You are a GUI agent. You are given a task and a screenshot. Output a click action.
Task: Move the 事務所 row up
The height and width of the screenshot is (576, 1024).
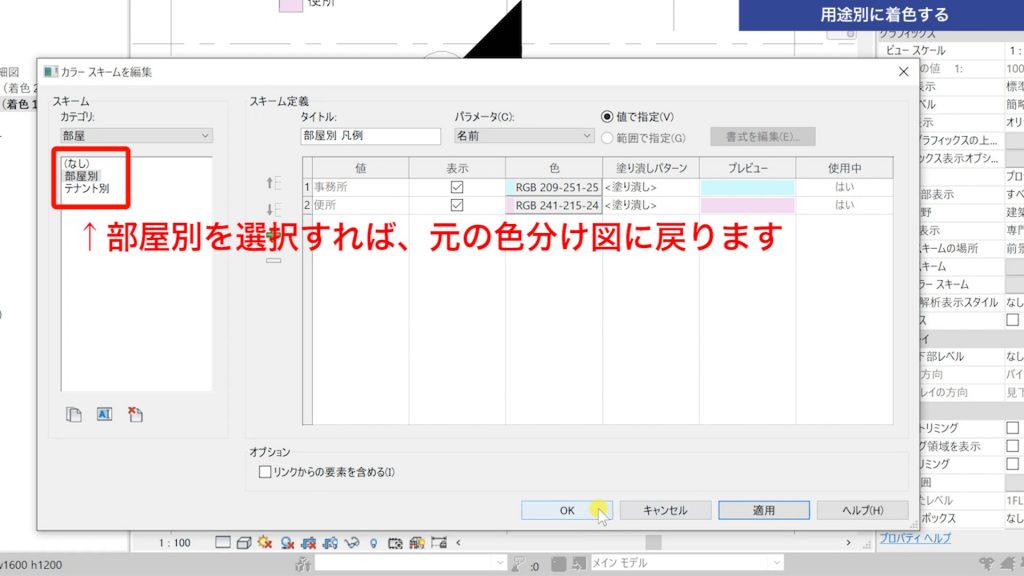click(x=271, y=183)
